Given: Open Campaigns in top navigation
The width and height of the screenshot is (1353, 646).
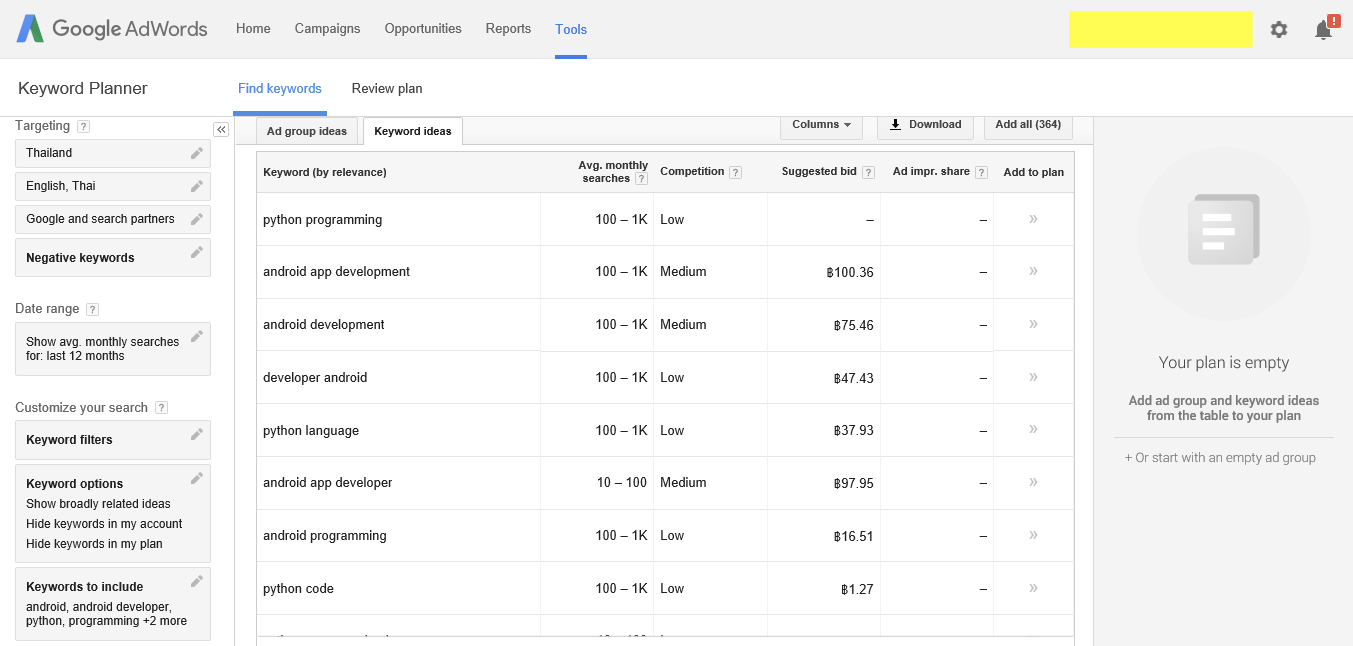Looking at the screenshot, I should click(x=327, y=29).
